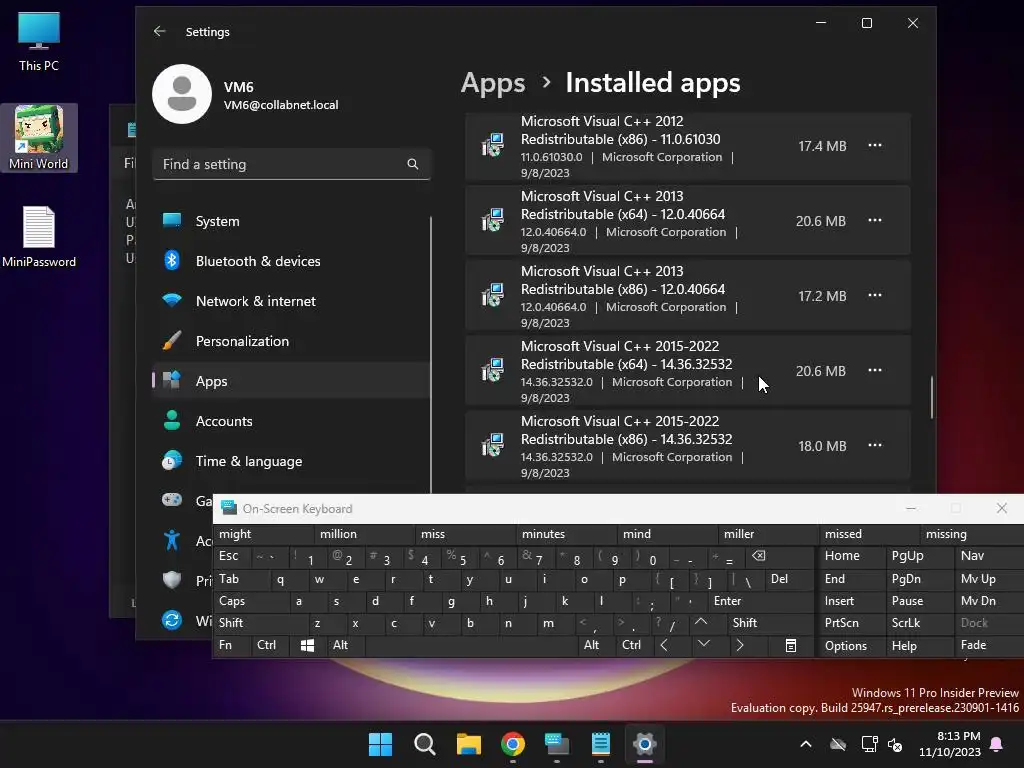Open more options for Visual C++ 2015-2022 x64
Screen dimensions: 1024x768
pos(875,370)
